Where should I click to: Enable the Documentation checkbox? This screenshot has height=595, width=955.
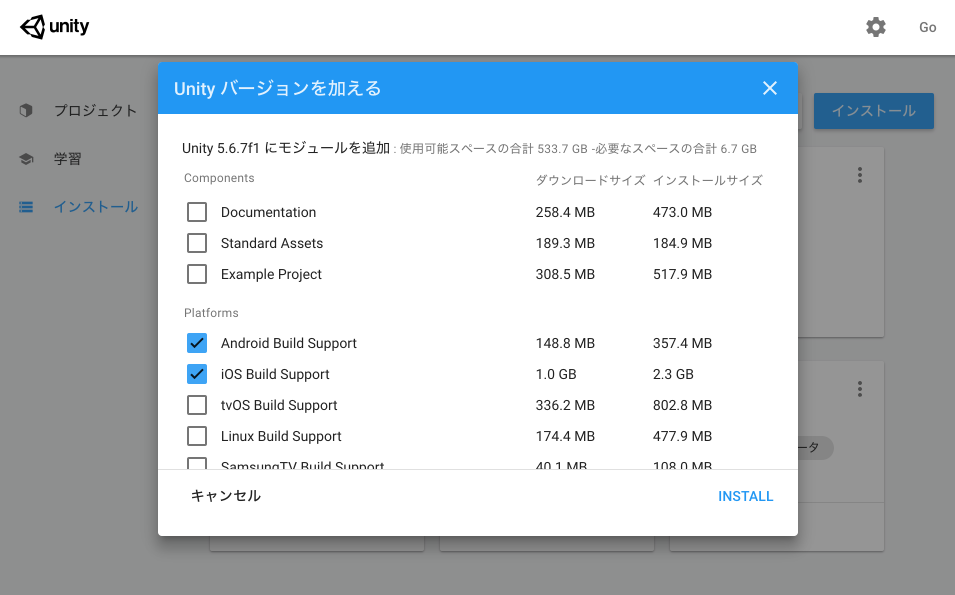click(x=197, y=212)
